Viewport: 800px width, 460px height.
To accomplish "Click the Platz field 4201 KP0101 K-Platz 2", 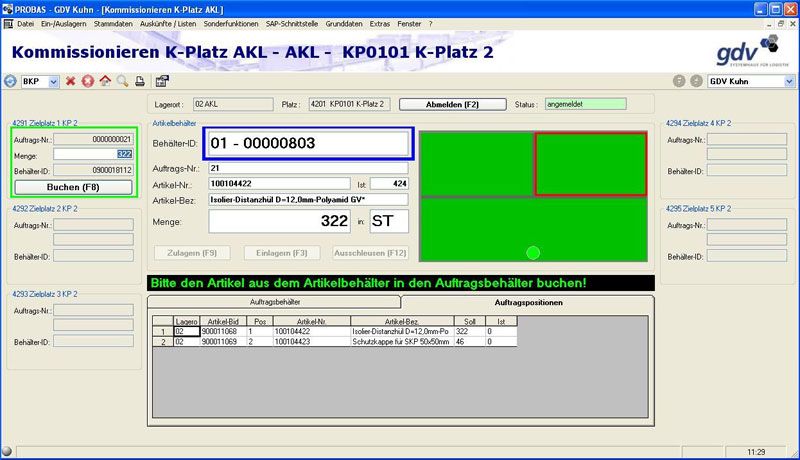I will (x=349, y=104).
